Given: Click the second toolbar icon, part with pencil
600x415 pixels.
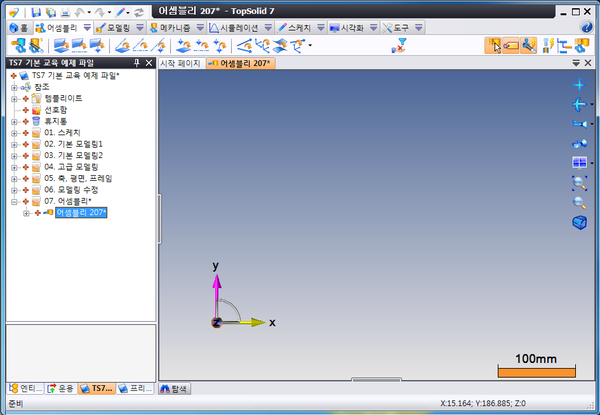Looking at the screenshot, I should tap(36, 46).
